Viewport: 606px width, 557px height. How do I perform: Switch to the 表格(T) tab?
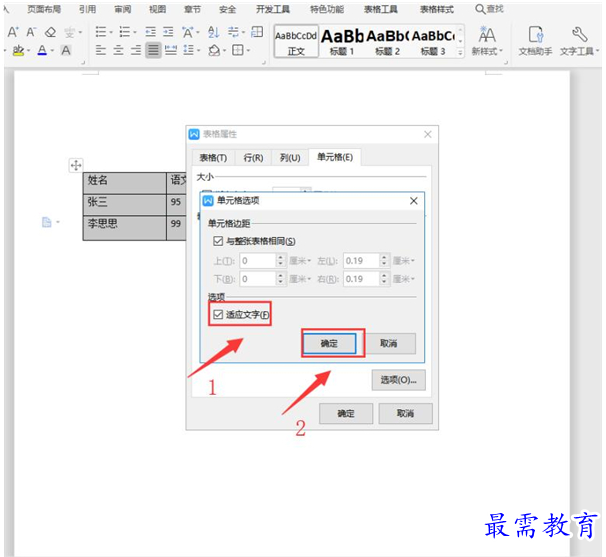click(x=213, y=158)
